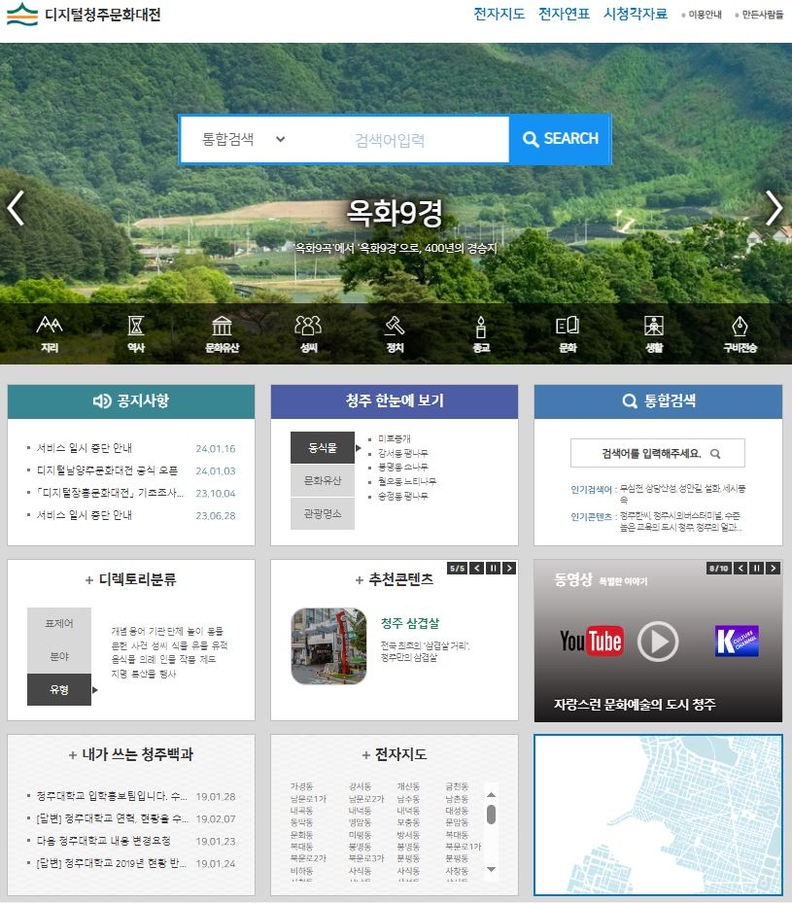Pause the 동영상 video carousel
792x903 pixels.
pyautogui.click(x=756, y=568)
